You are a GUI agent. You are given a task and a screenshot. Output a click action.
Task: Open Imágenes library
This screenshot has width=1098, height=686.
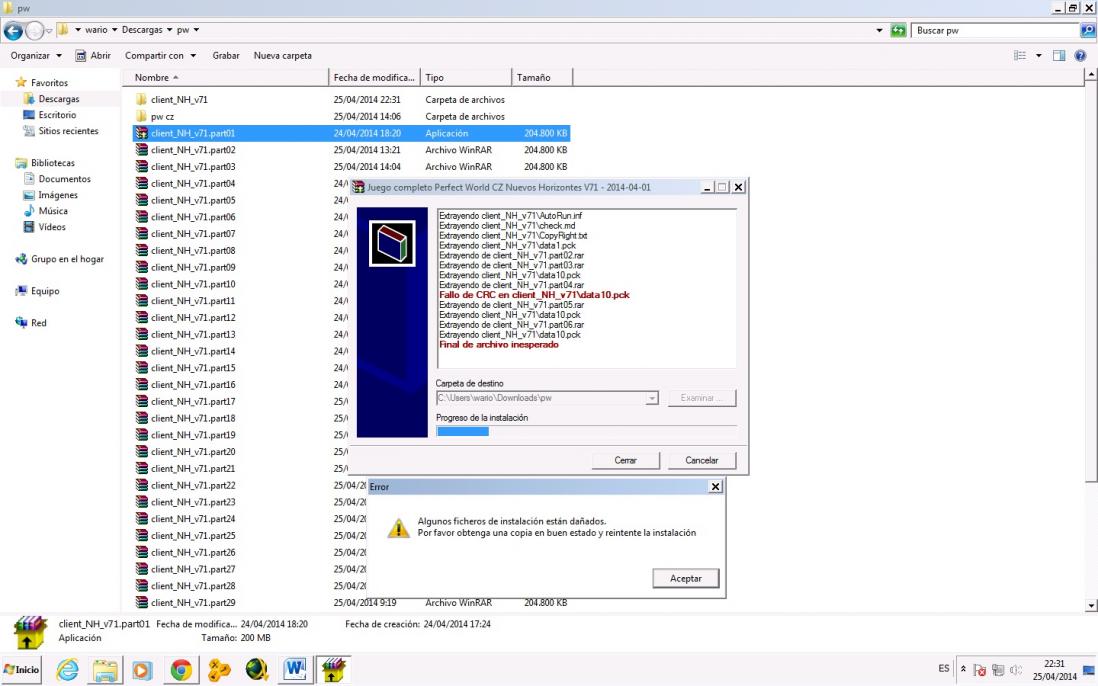click(57, 195)
